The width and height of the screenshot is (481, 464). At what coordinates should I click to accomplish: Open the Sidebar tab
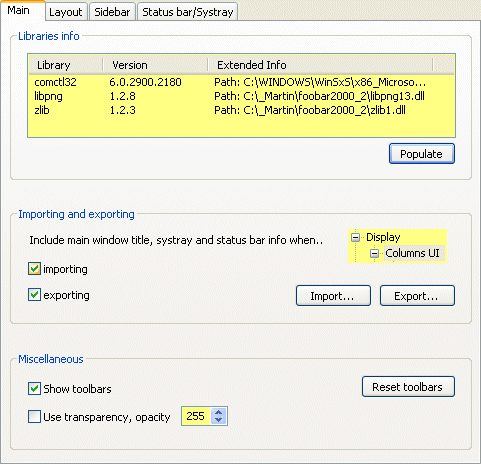click(x=112, y=12)
